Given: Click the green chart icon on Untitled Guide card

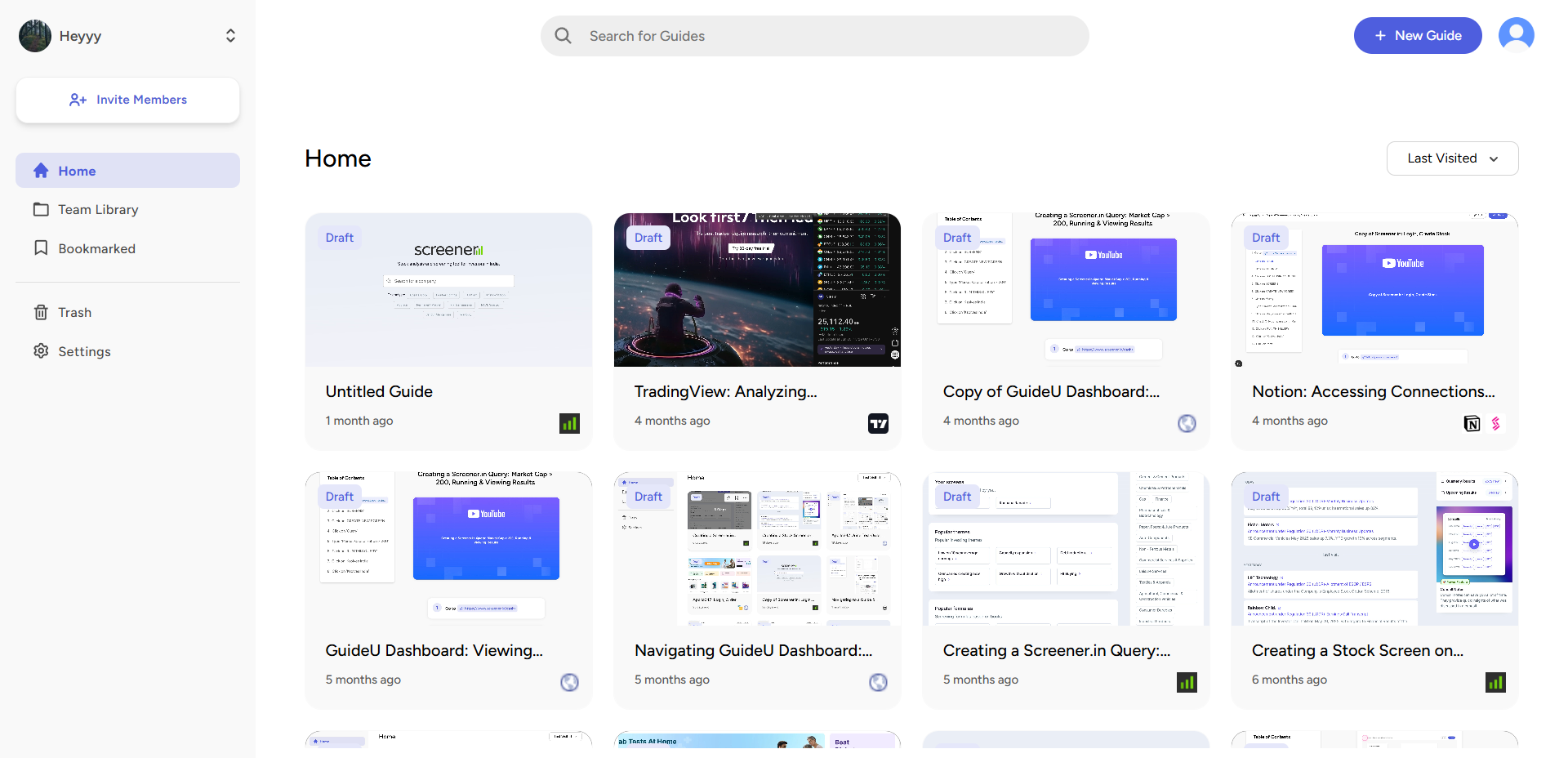Looking at the screenshot, I should tap(569, 423).
